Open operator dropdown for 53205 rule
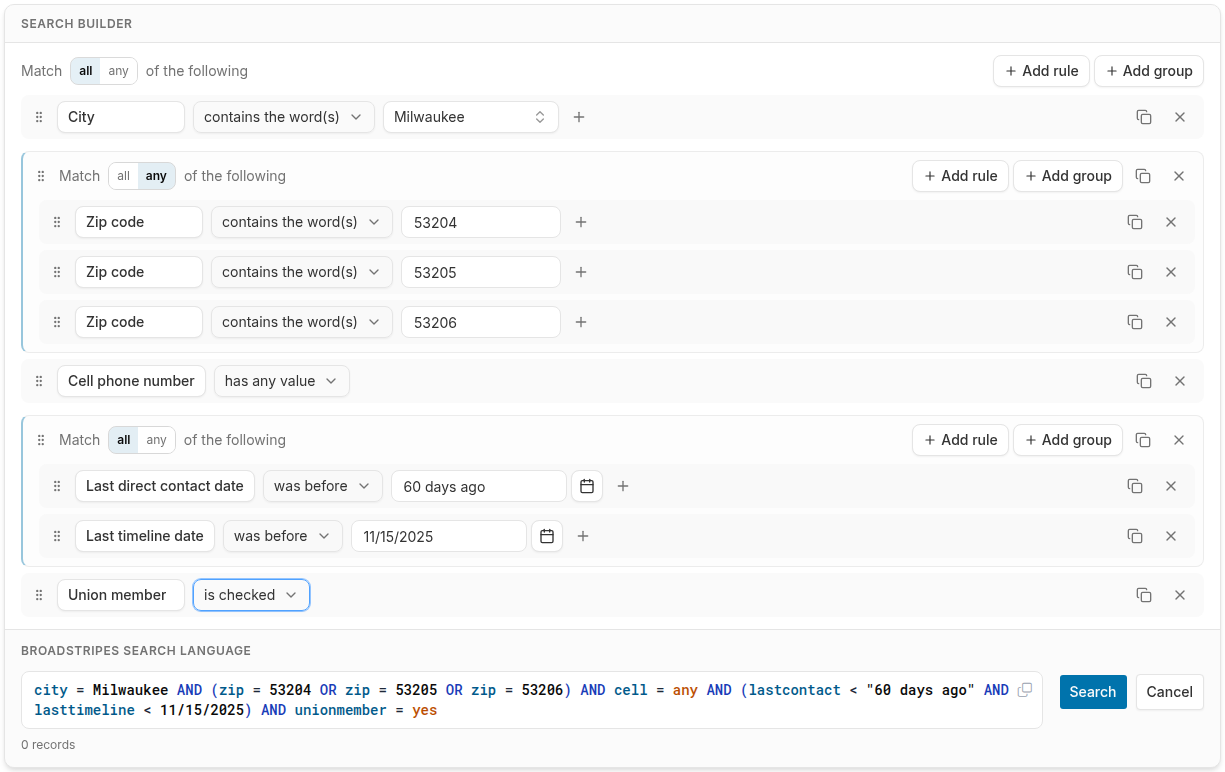Image resolution: width=1225 pixels, height=772 pixels. pyautogui.click(x=302, y=272)
